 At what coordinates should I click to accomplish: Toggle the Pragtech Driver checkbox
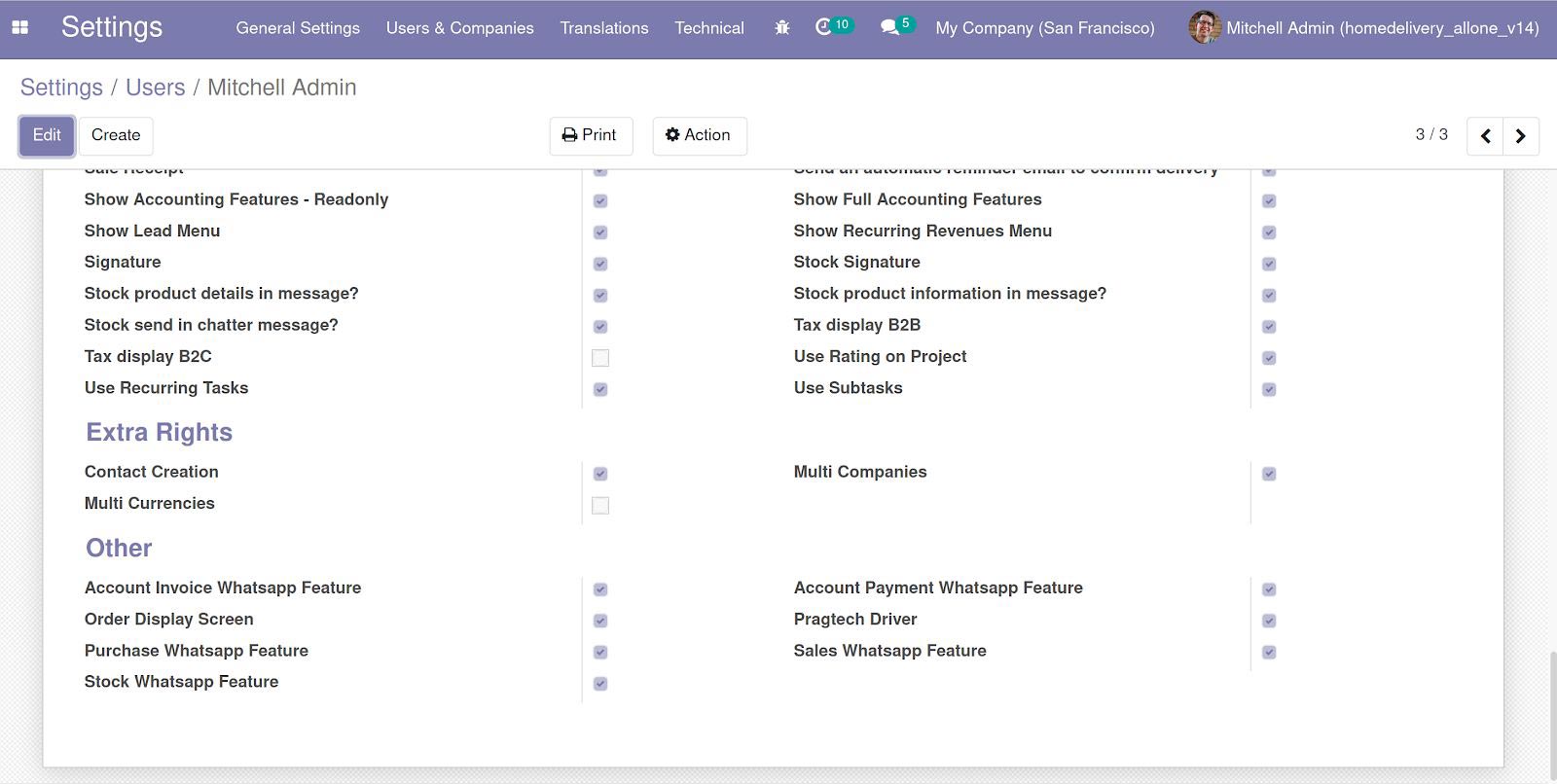1269,621
